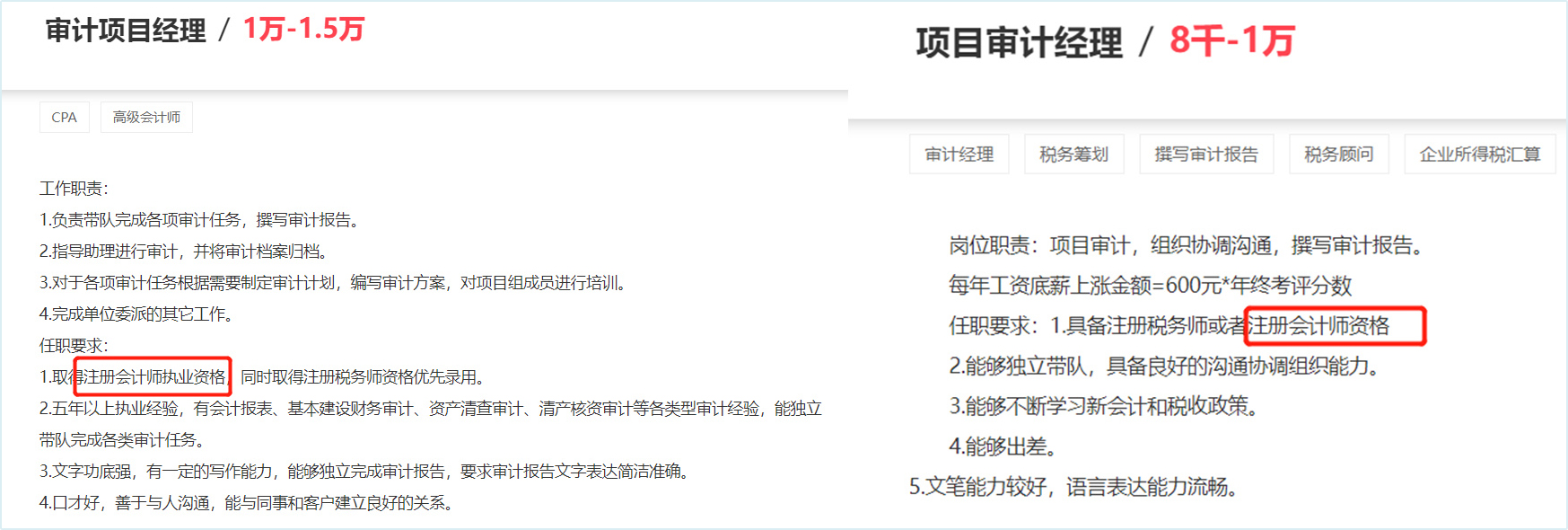Select the 高级会计师 tag
1568x530 pixels.
[146, 118]
